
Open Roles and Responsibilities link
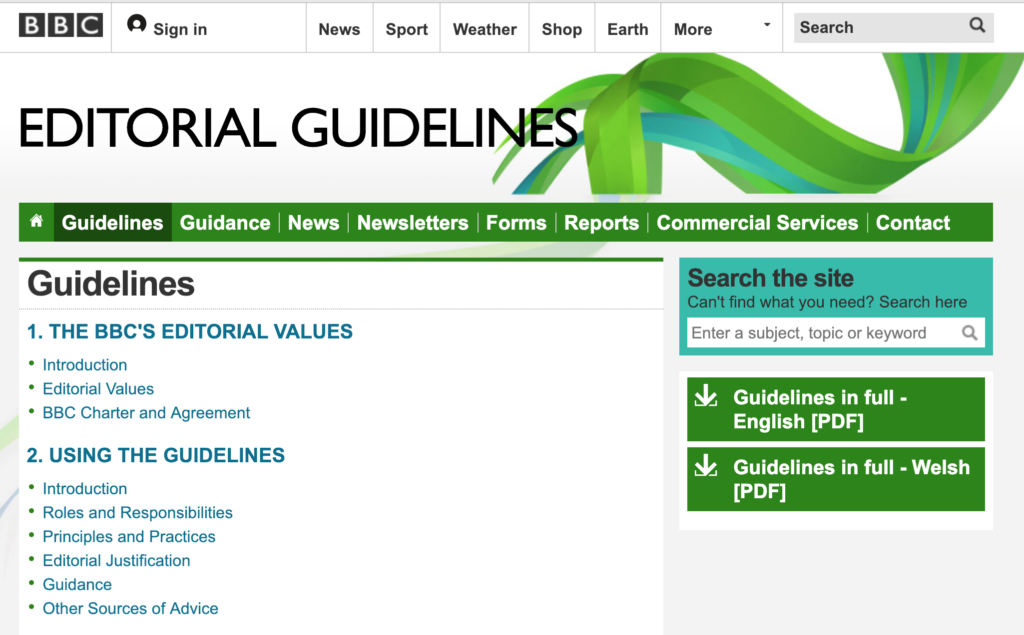[138, 513]
